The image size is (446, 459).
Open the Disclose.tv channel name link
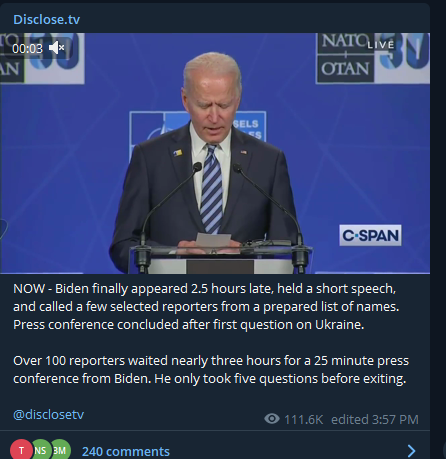[46, 20]
